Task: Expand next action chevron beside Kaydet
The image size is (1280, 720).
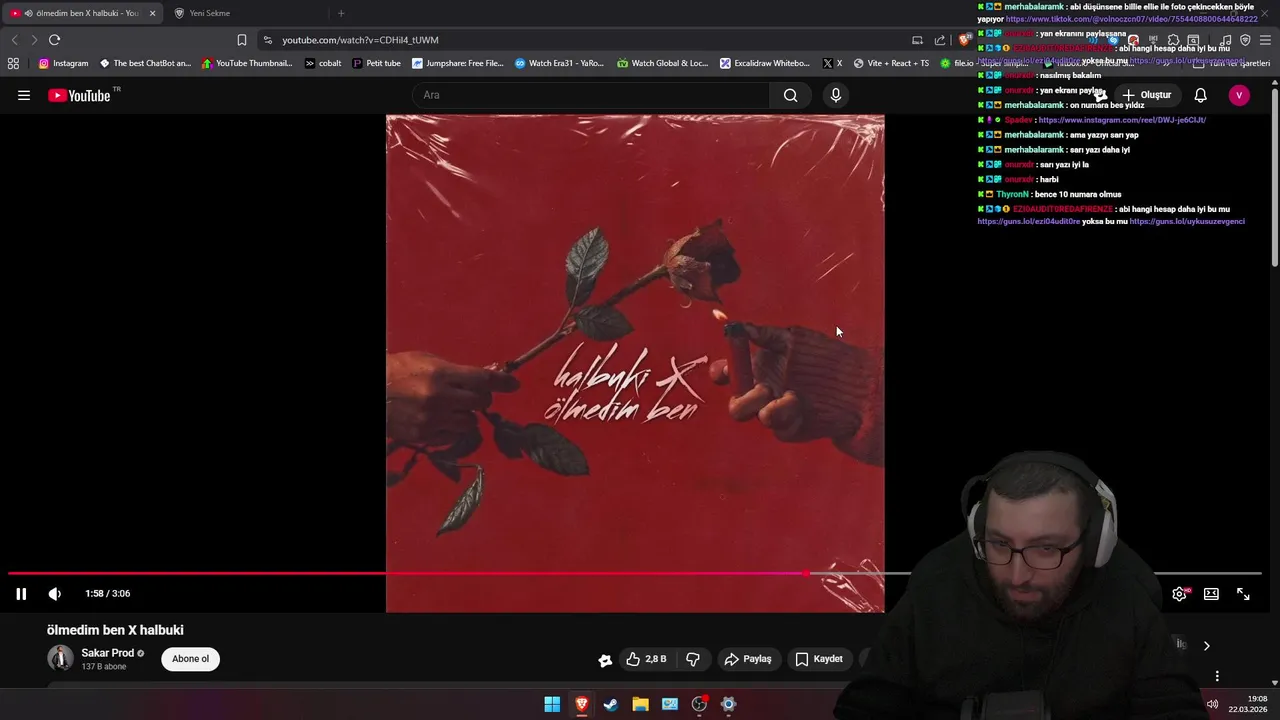Action: pos(1206,646)
